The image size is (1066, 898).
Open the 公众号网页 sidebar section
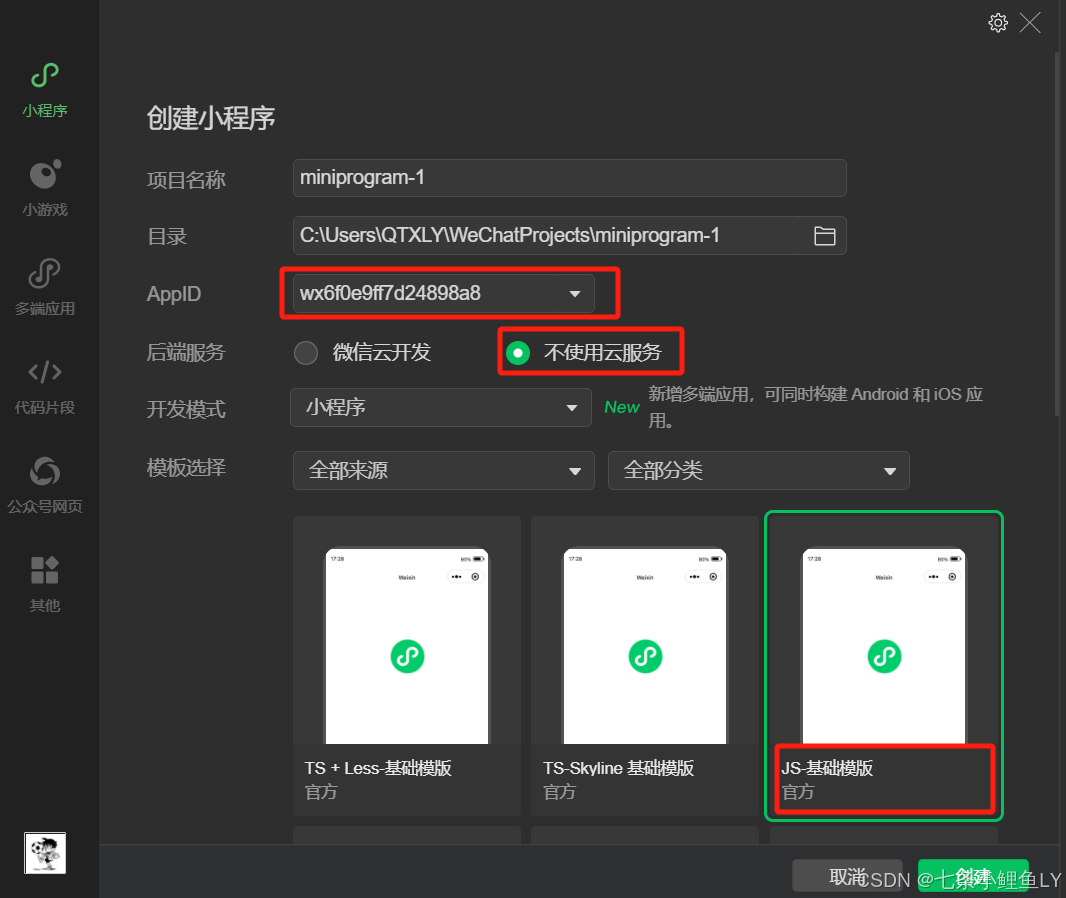pos(45,485)
